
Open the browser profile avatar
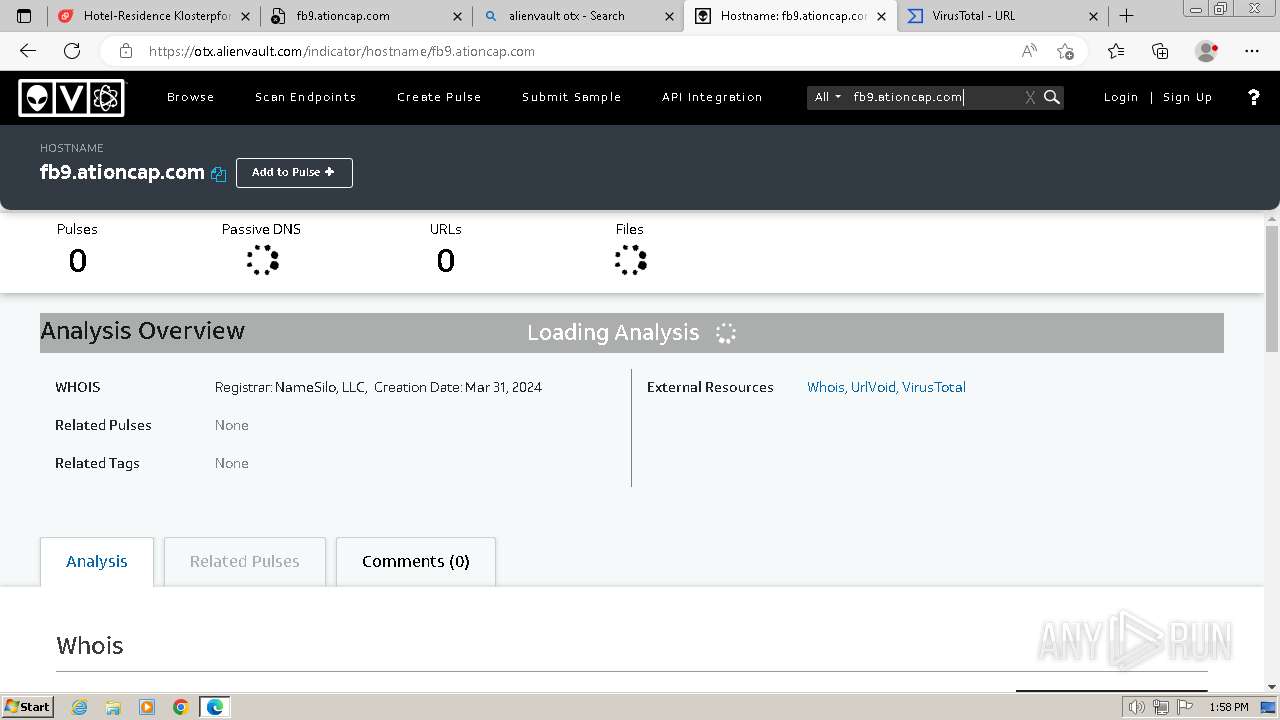click(1207, 51)
